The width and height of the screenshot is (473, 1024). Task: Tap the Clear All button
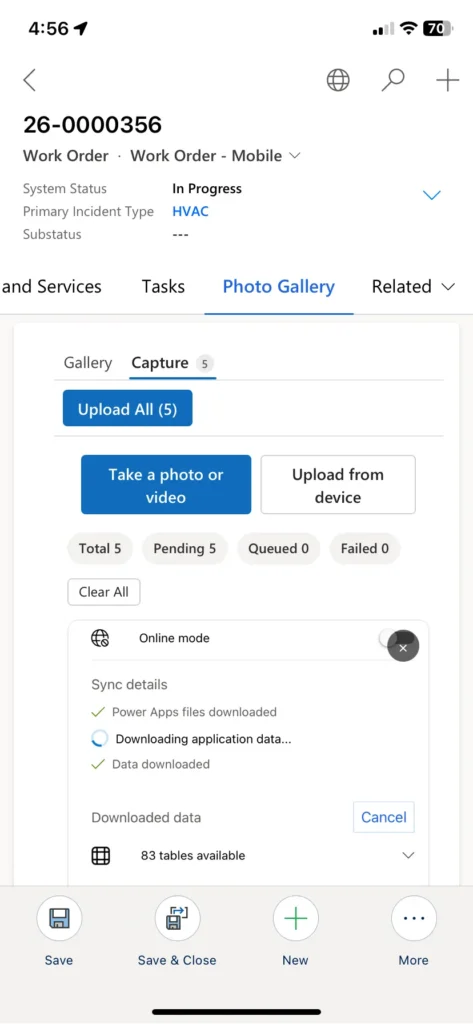(x=104, y=592)
